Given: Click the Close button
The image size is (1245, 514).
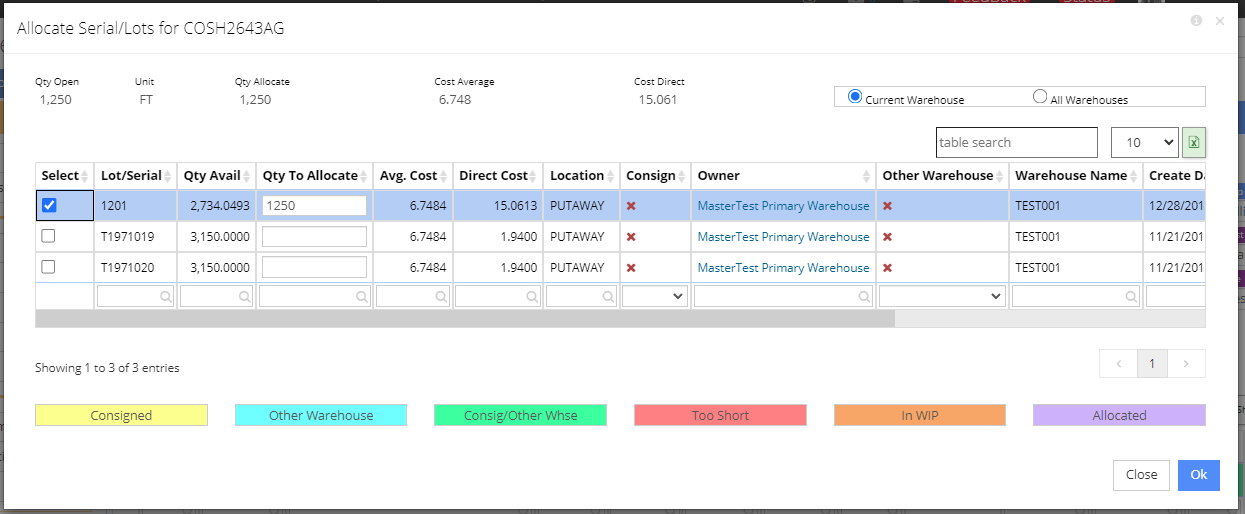Looking at the screenshot, I should tap(1141, 475).
